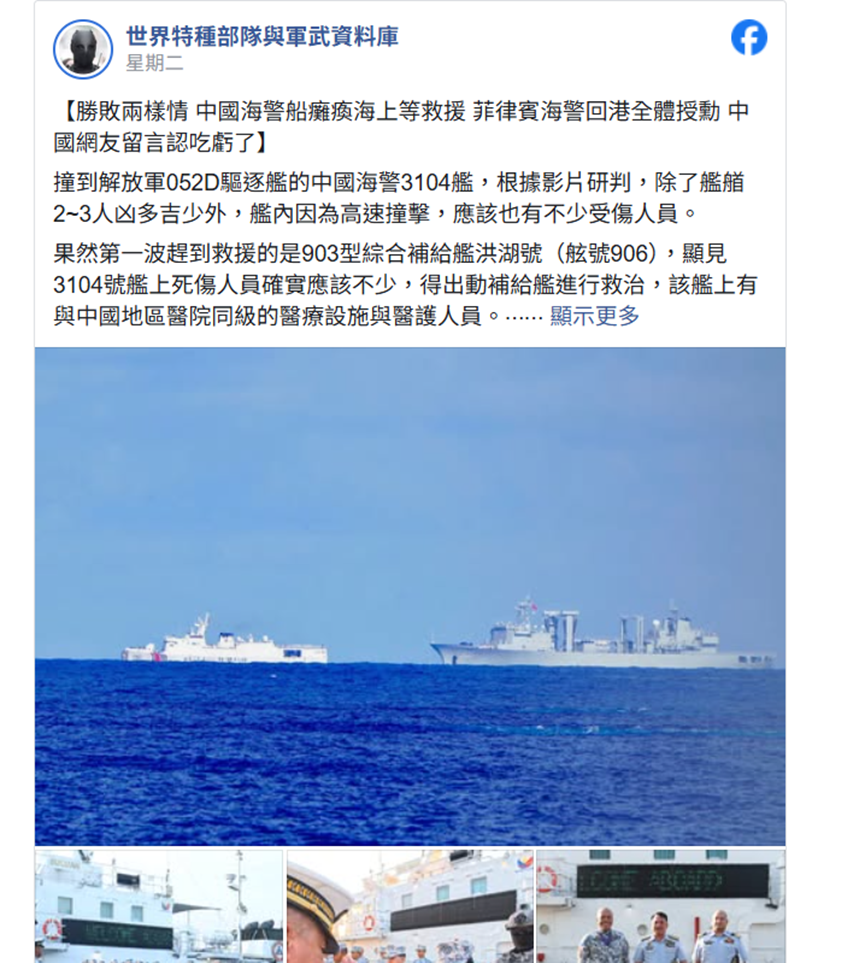Click the dark blue water in the photo

pyautogui.click(x=410, y=755)
